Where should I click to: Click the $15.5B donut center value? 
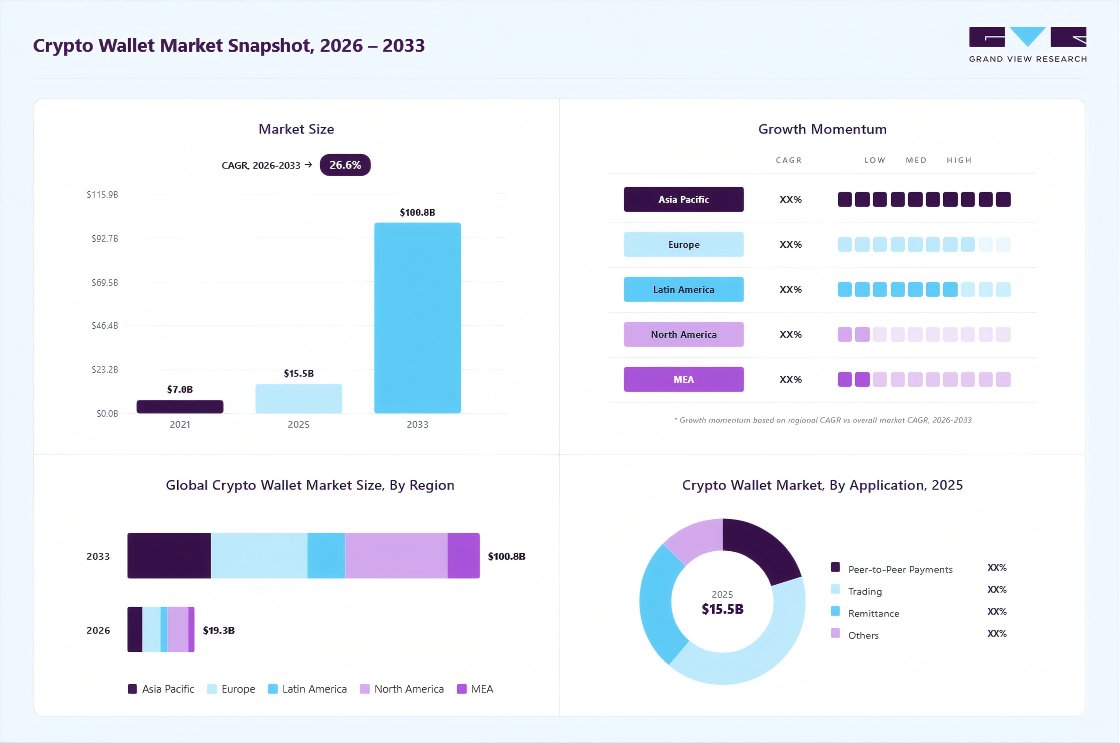722,609
